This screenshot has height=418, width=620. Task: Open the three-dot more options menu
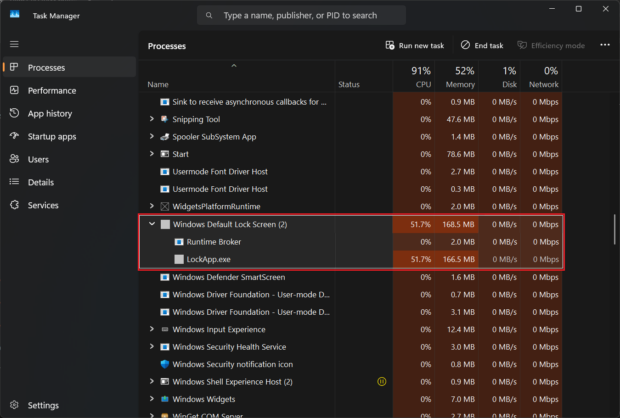tap(605, 45)
